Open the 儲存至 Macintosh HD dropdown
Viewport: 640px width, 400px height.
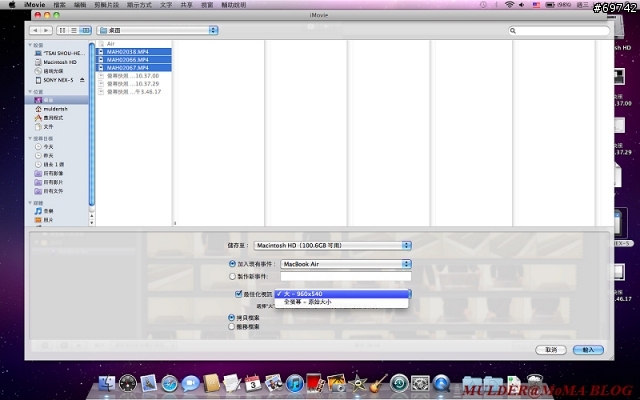pos(332,245)
